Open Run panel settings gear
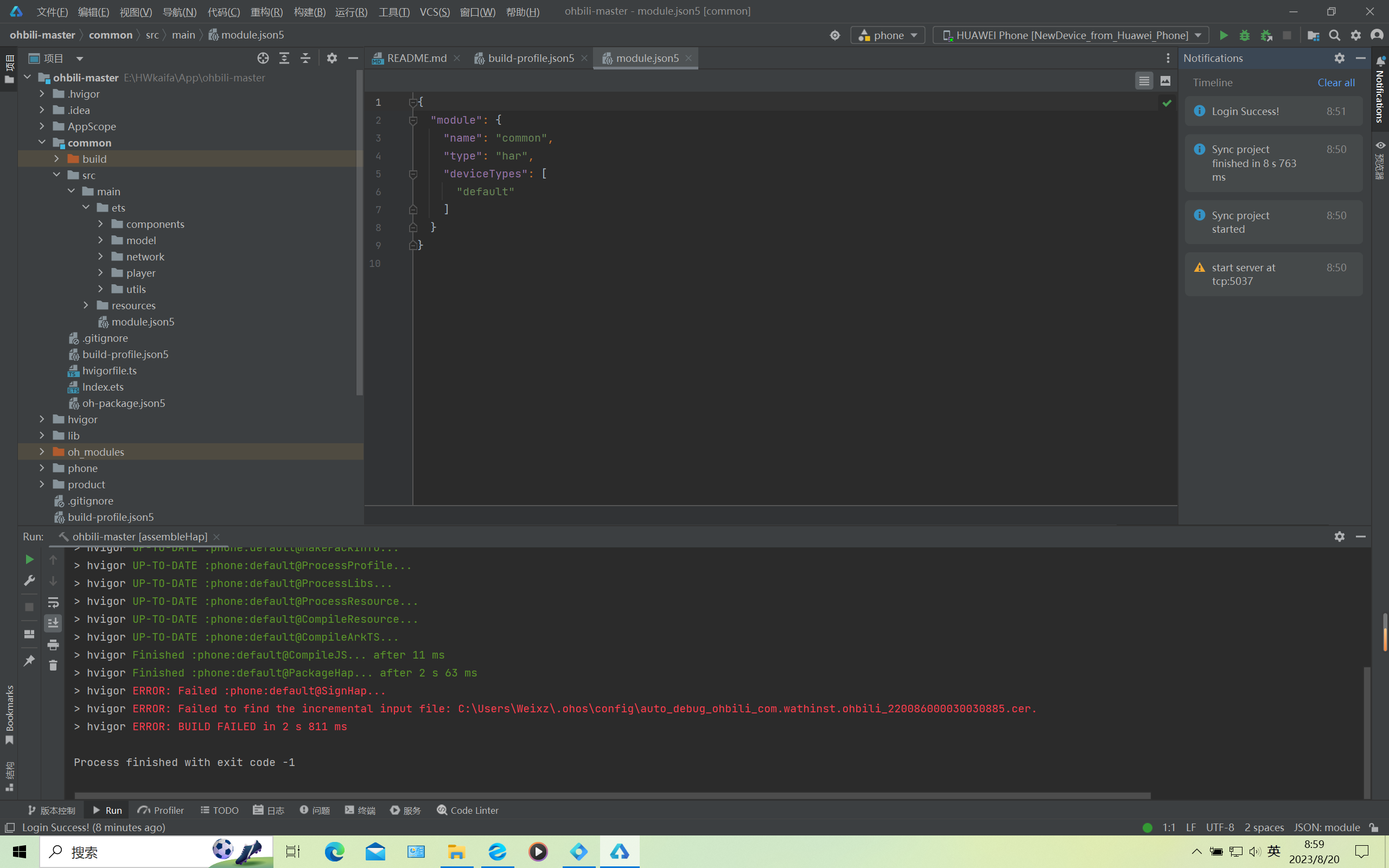The height and width of the screenshot is (868, 1389). click(x=1339, y=536)
